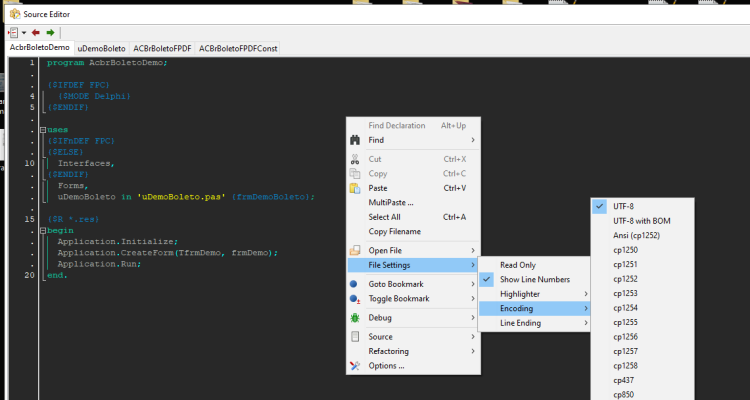
Task: Click the Open File folder icon
Action: pyautogui.click(x=355, y=251)
